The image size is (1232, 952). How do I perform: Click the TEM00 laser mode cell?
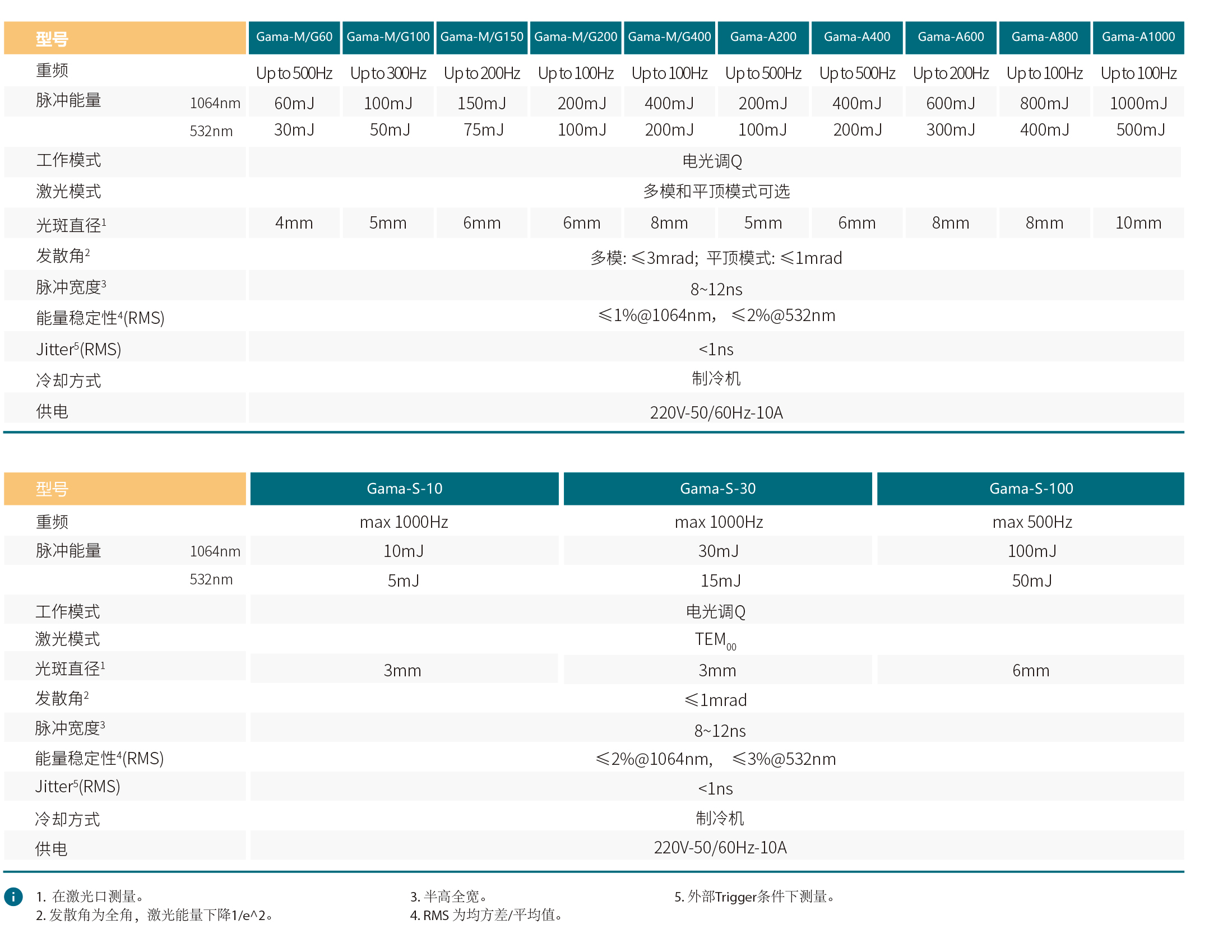(x=715, y=639)
